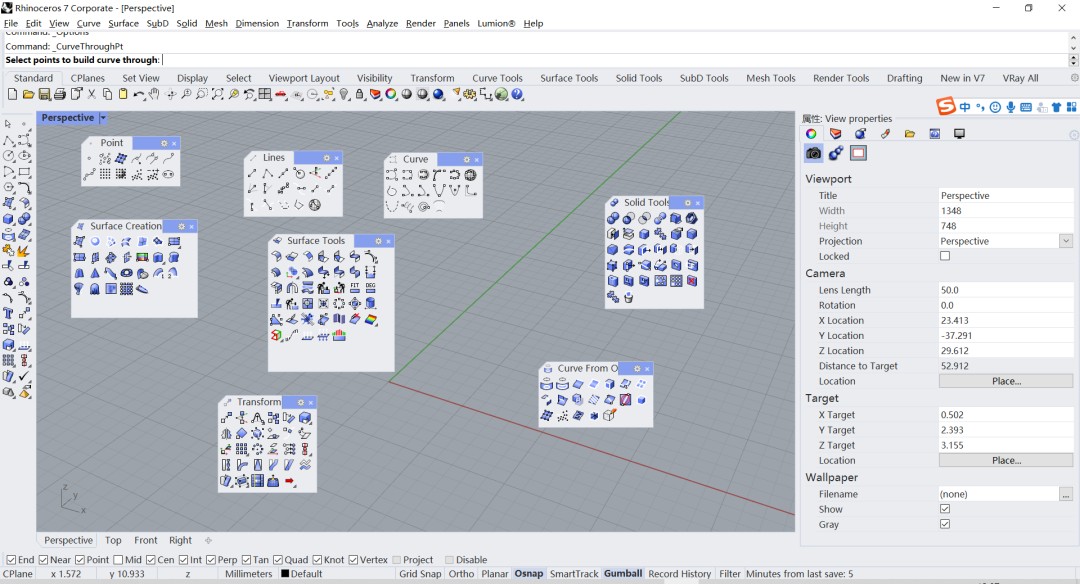The width and height of the screenshot is (1080, 584).
Task: Click the black Default layer color swatch
Action: [x=285, y=574]
